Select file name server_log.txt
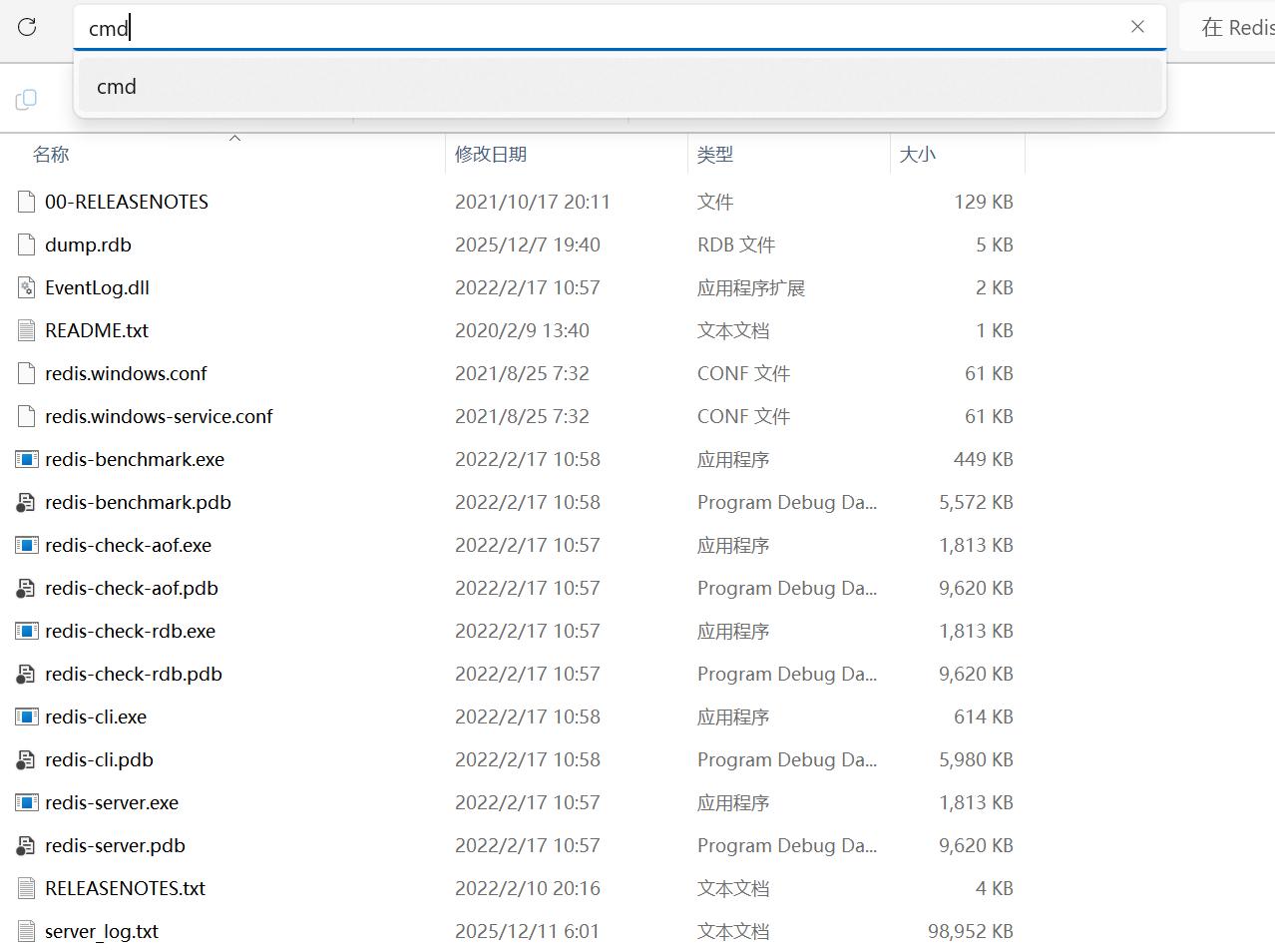Viewport: 1275px width, 952px height. pos(102,931)
